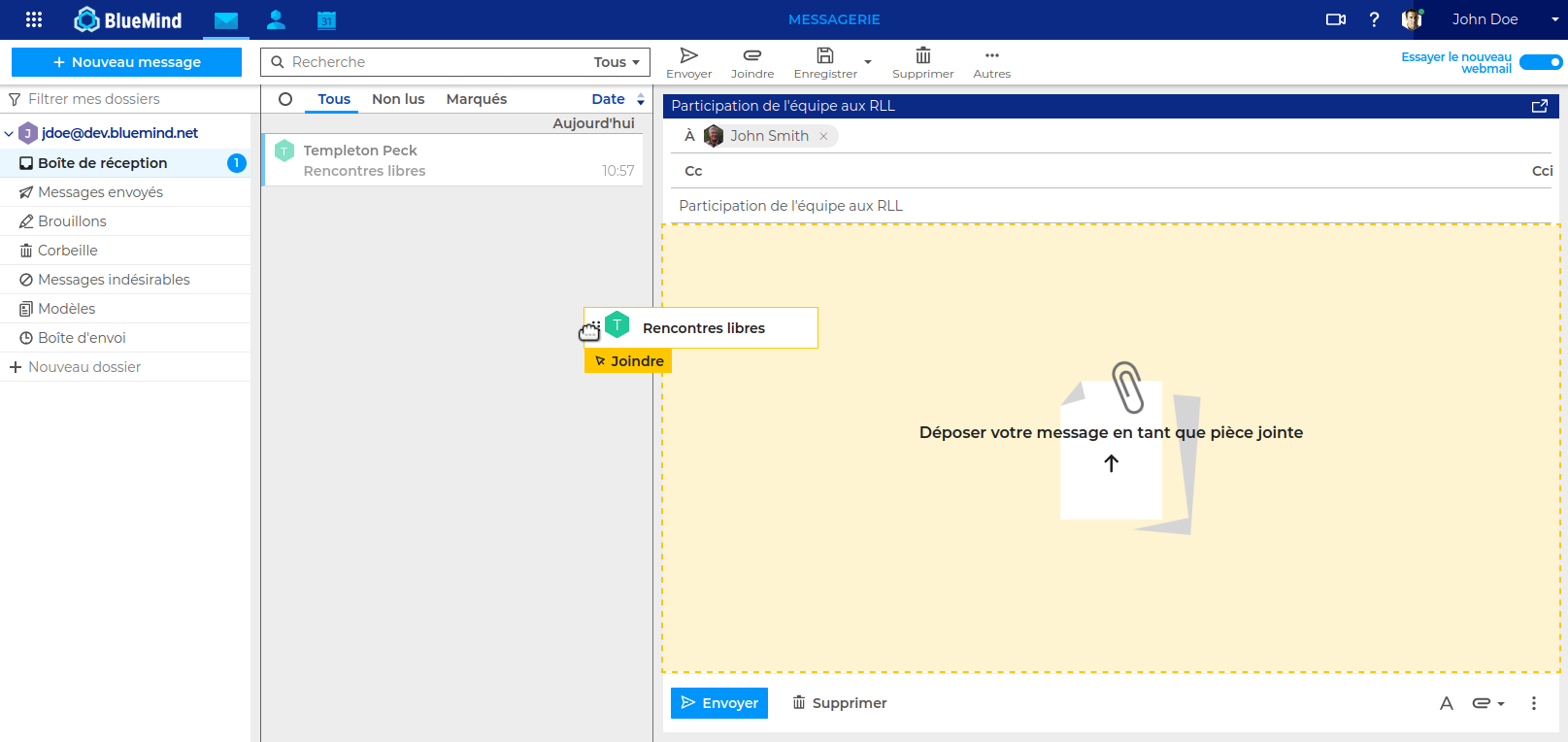Collapse the jdoe@dev.bluemind.net account tree

9,134
